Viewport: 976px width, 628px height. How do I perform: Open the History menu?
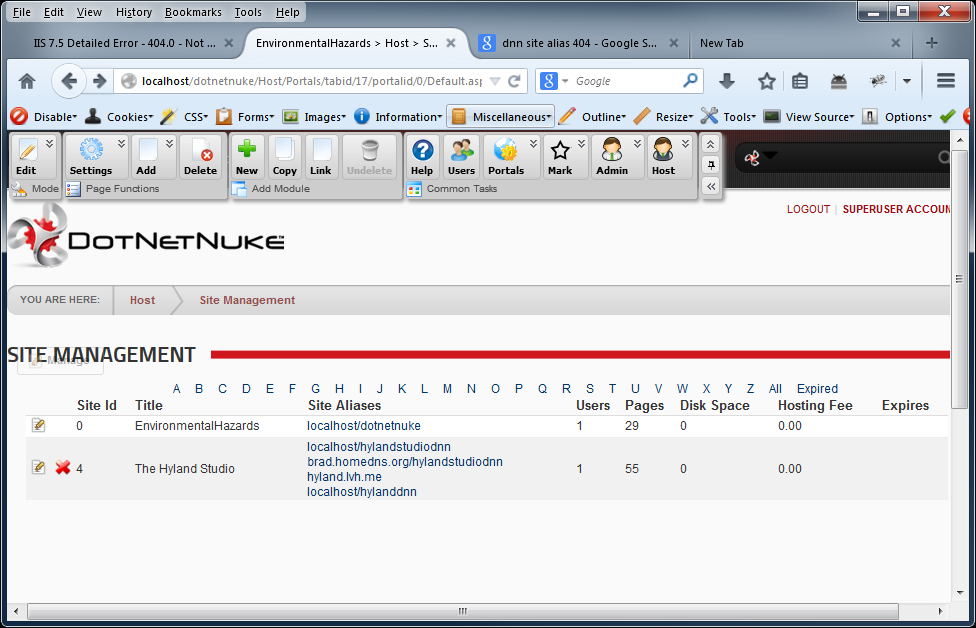coord(133,12)
